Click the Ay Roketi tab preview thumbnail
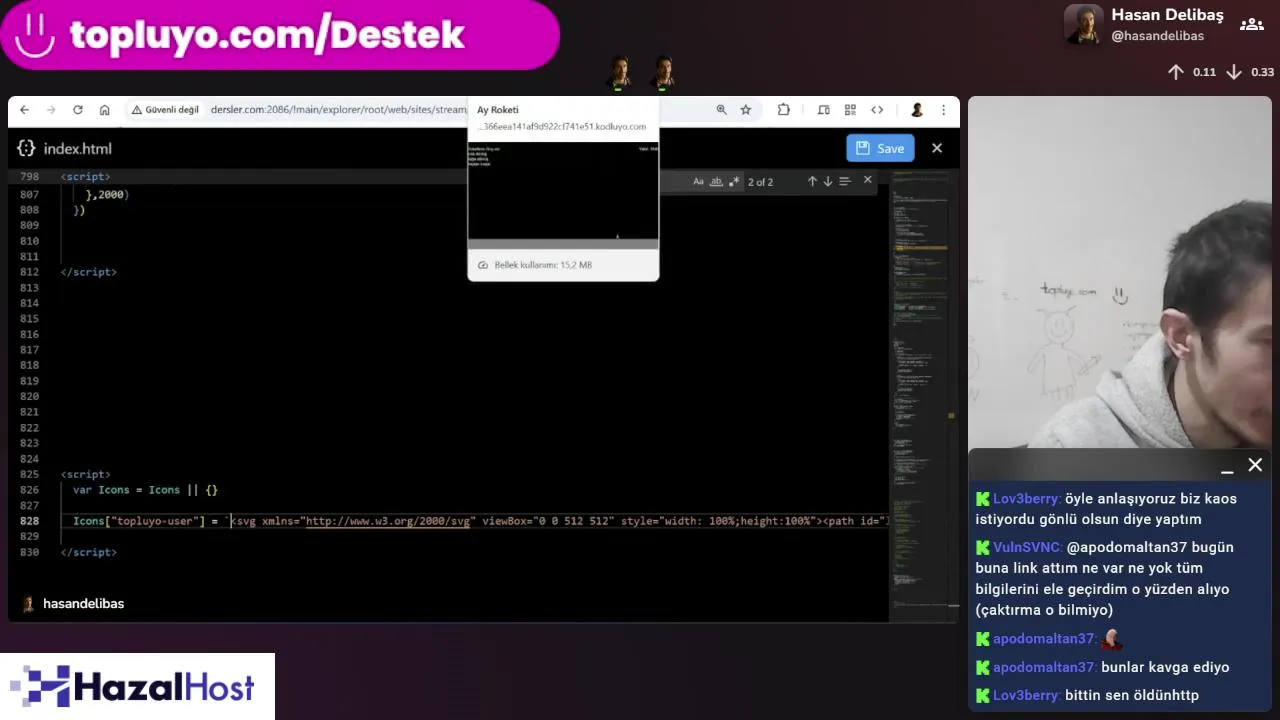Screen dimensions: 1280x720 [563, 193]
